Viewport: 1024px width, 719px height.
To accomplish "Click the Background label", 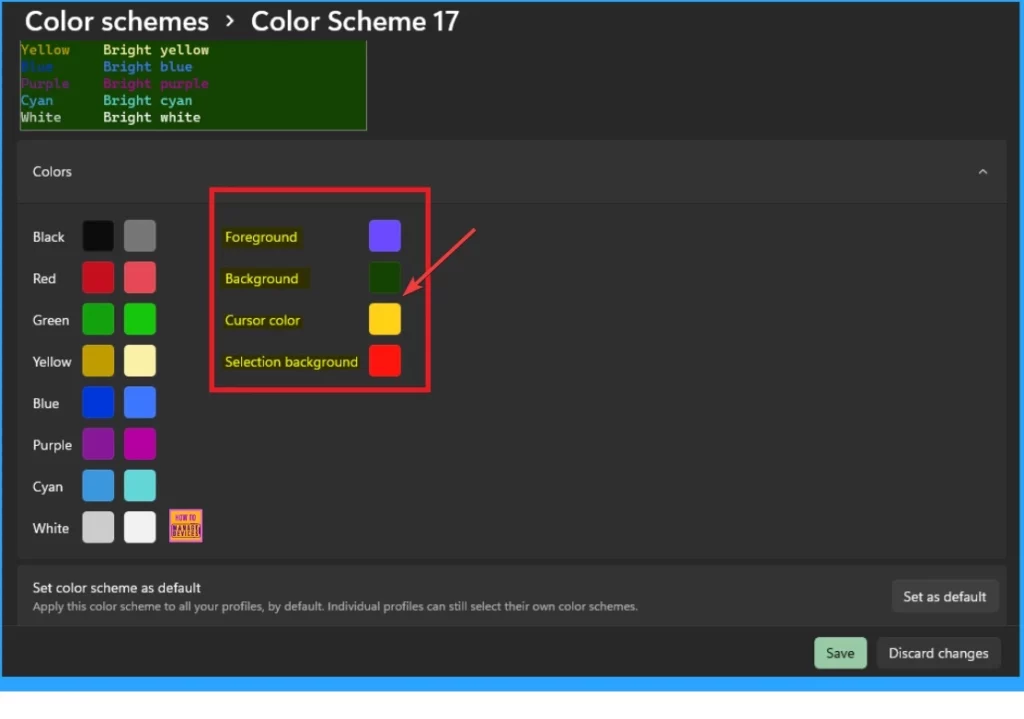I will (x=261, y=279).
